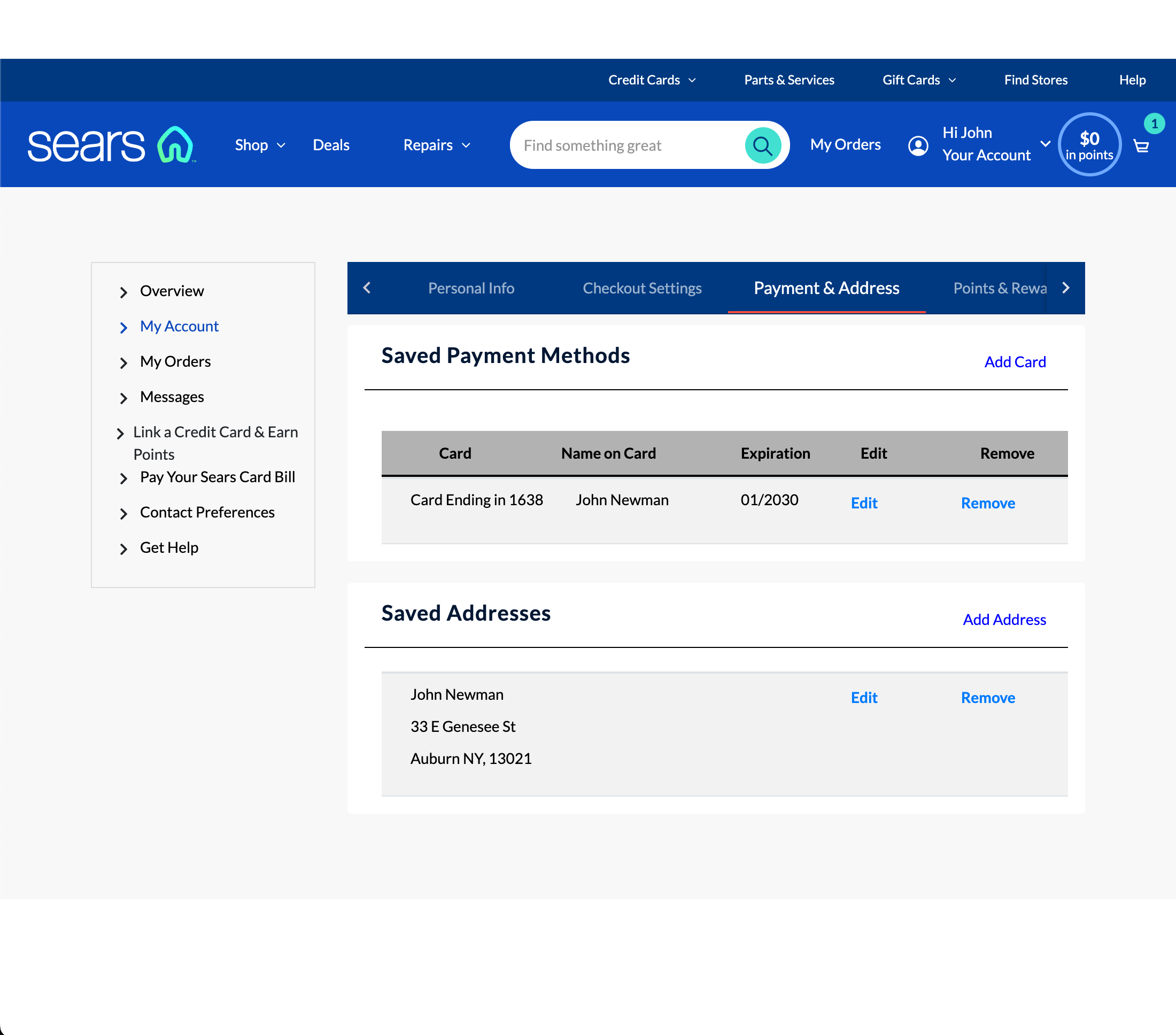Click the search magnifier icon
This screenshot has height=1035, width=1176.
point(763,145)
